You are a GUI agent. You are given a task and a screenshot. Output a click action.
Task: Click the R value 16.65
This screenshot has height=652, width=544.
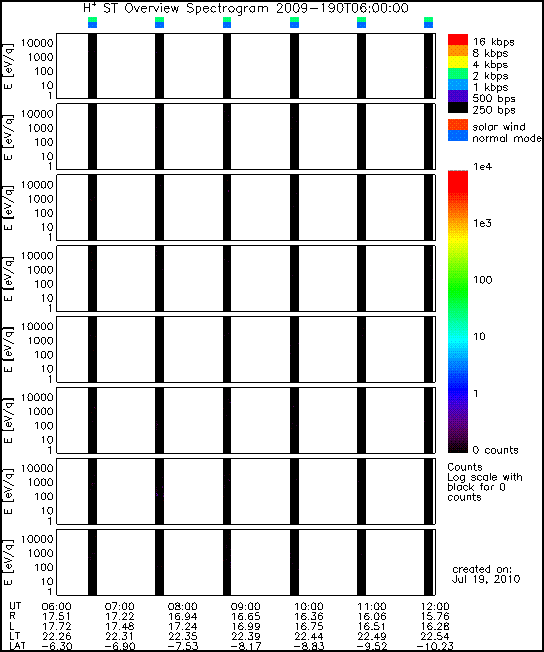246,617
